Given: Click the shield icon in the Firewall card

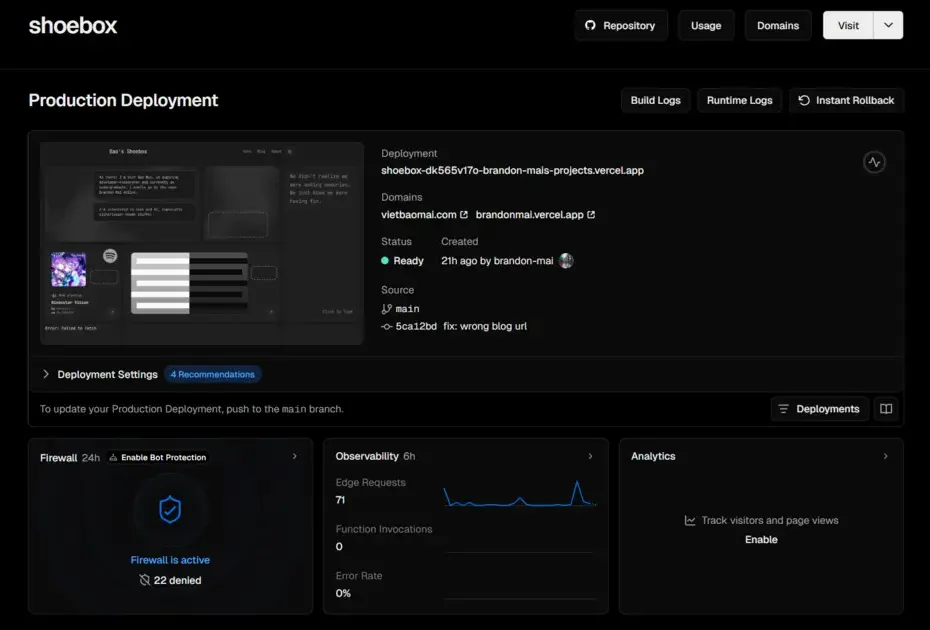Looking at the screenshot, I should coord(170,511).
